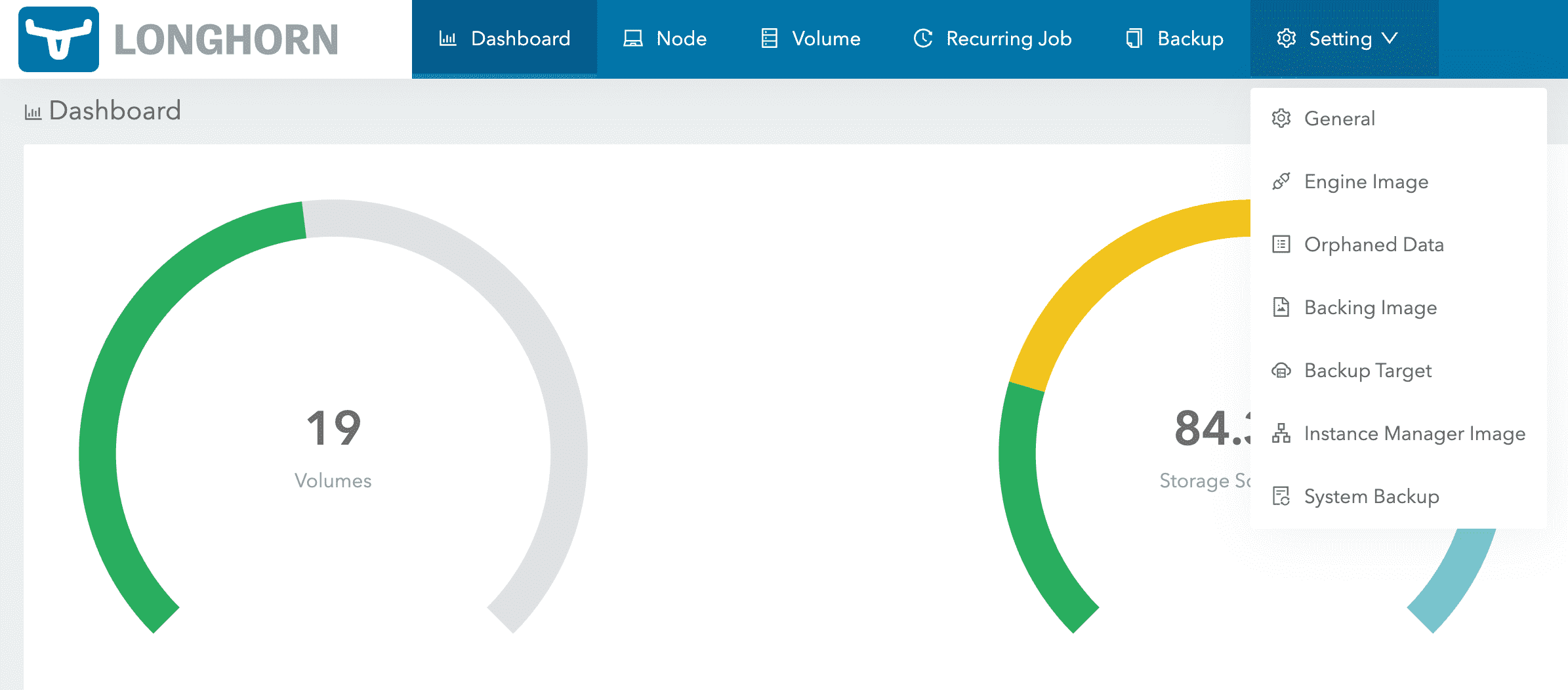Open the Volume tab label
The image size is (1568, 690).
(826, 39)
